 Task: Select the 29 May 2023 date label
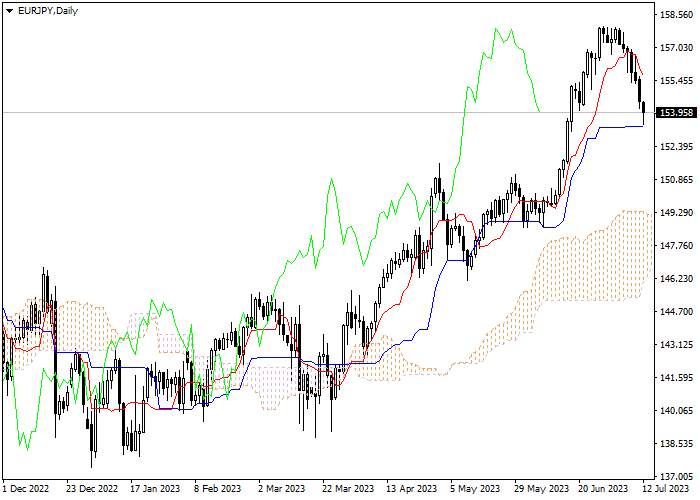tap(541, 488)
